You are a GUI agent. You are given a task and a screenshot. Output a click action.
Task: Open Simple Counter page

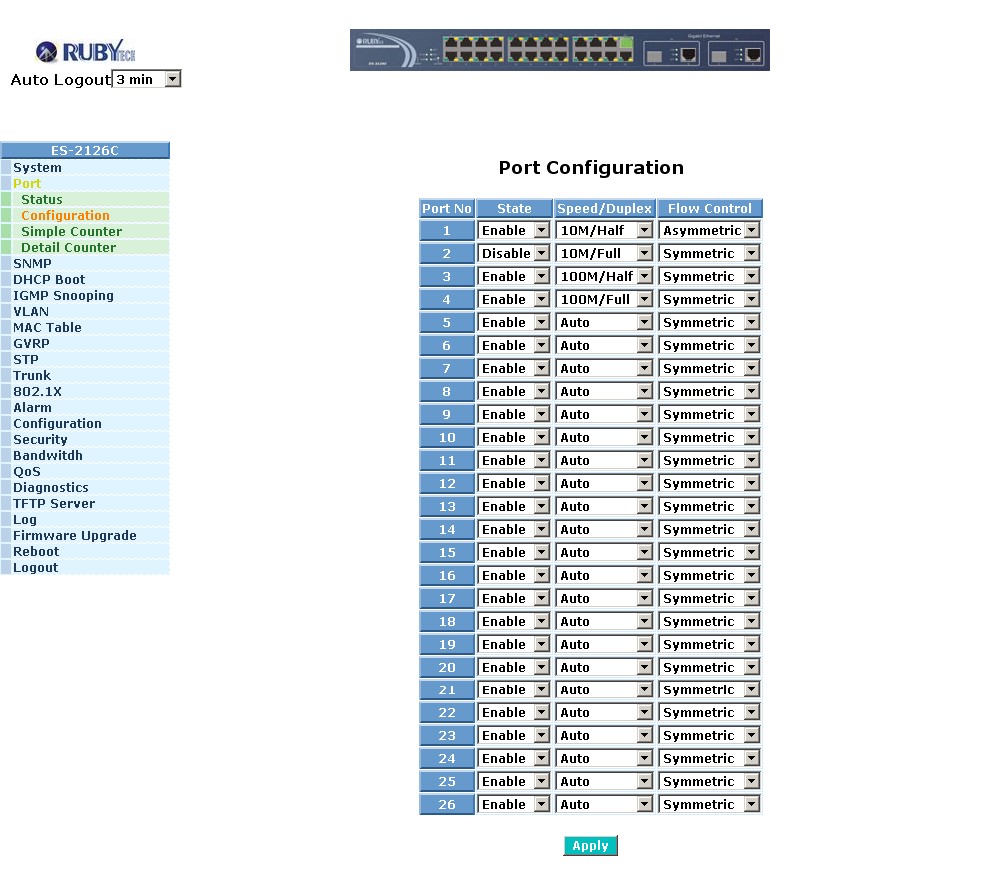[72, 231]
